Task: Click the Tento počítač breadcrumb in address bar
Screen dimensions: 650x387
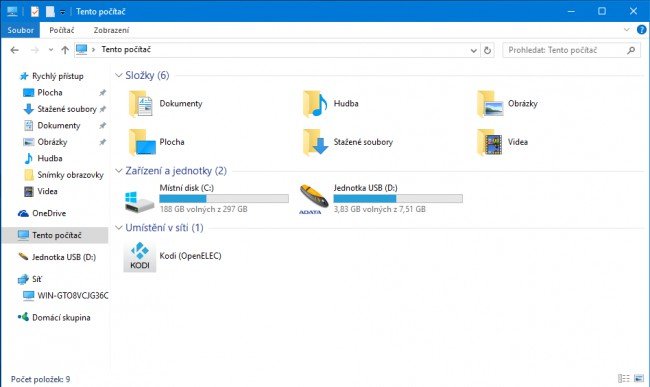Action: point(126,50)
